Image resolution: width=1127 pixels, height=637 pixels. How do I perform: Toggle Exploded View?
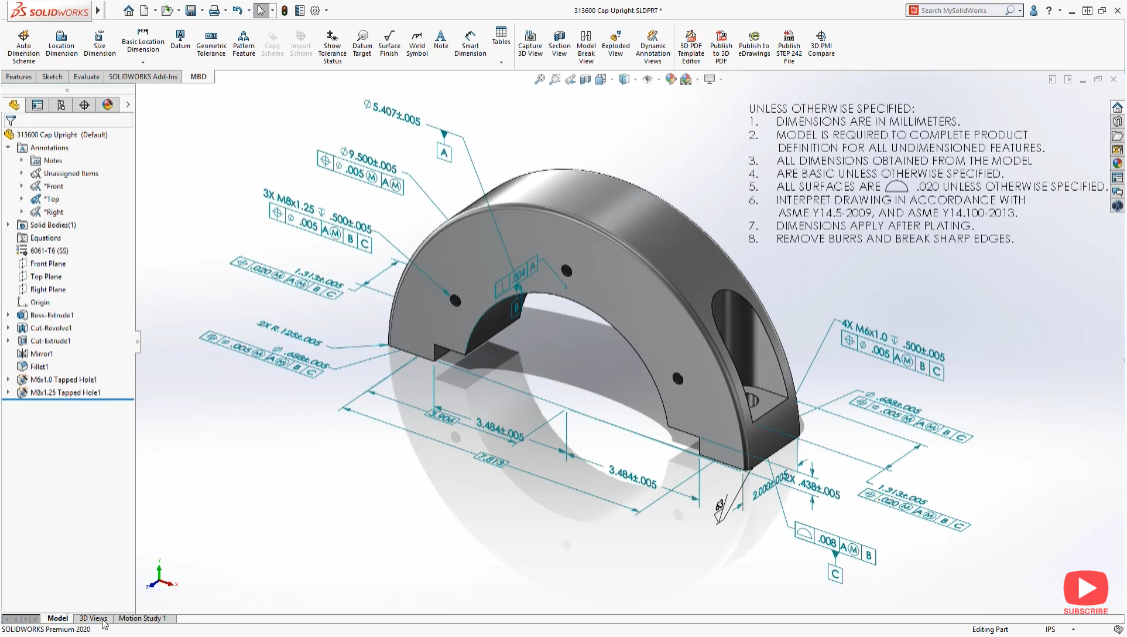pos(615,44)
